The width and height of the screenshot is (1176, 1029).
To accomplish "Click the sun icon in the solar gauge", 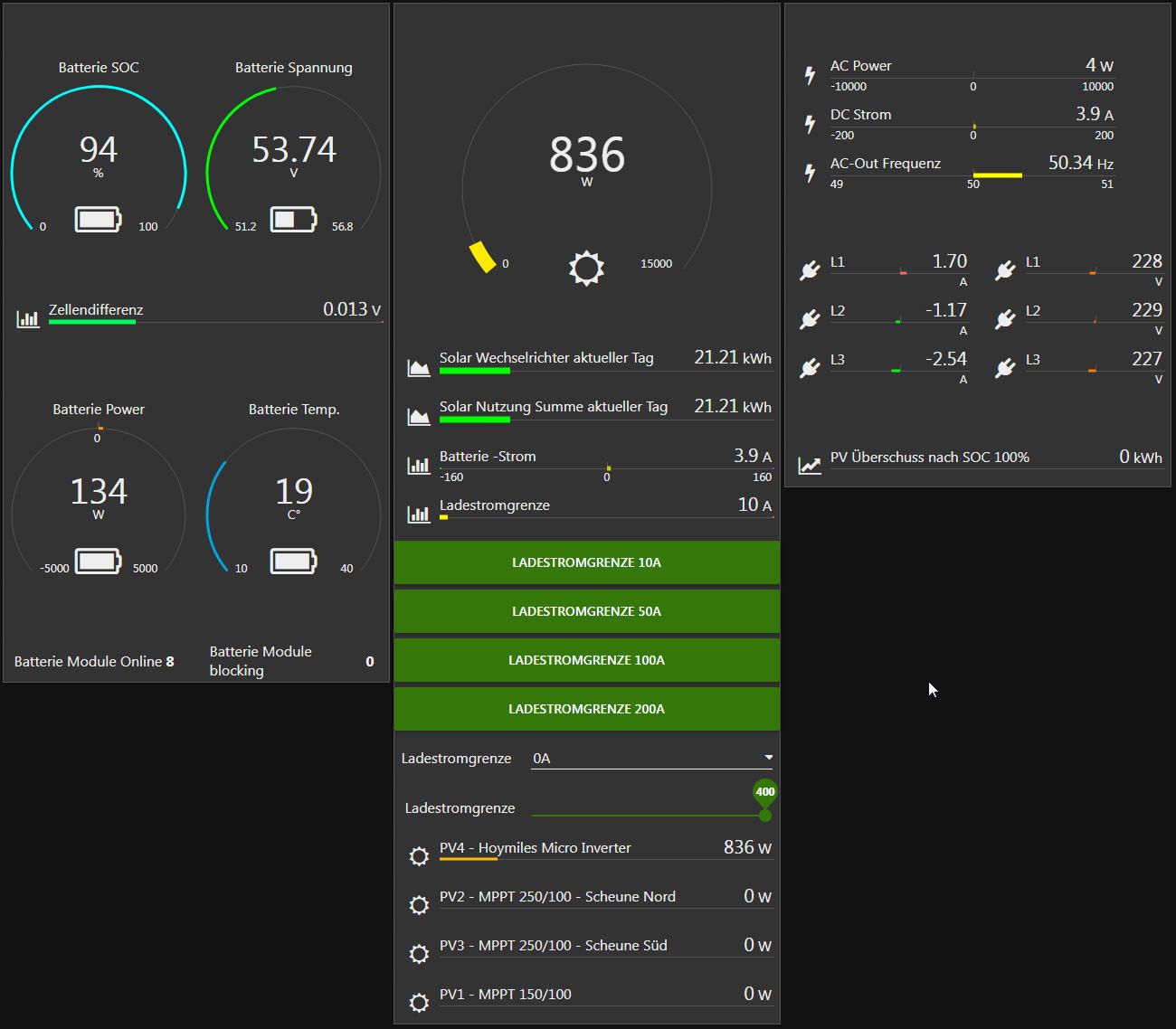I will pos(586,268).
